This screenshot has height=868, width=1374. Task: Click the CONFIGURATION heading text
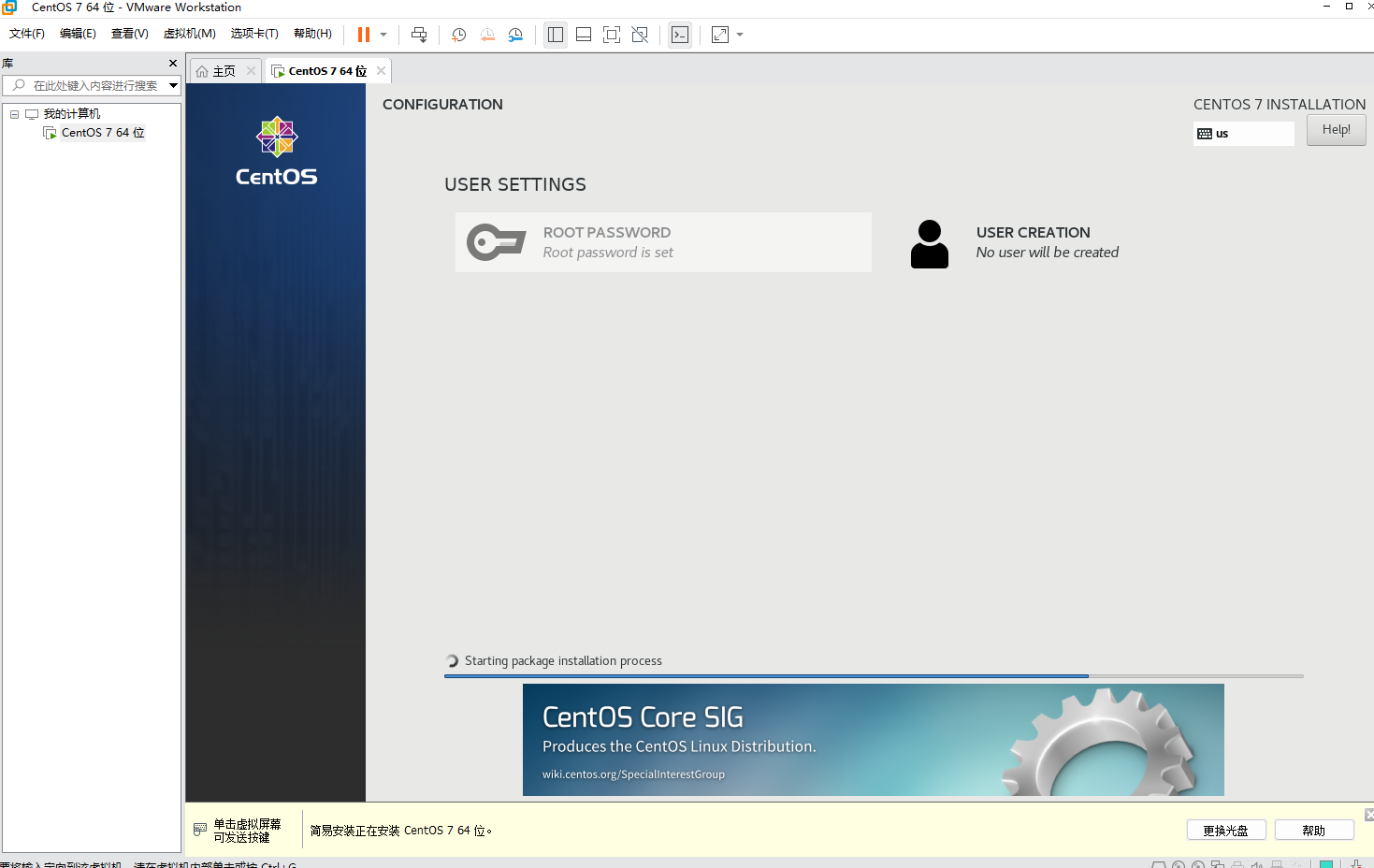click(442, 105)
